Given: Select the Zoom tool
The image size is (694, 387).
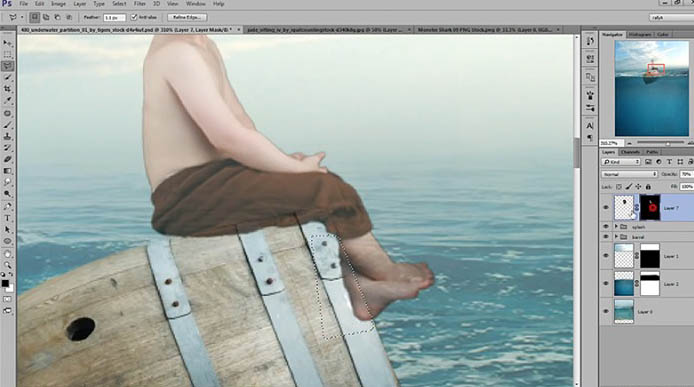Looking at the screenshot, I should (8, 265).
